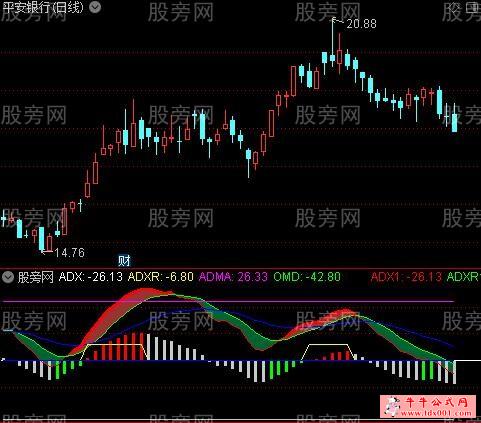Click the cartoon cow icon in logo
Image resolution: width=481 pixels, height=423 pixels.
(393, 406)
